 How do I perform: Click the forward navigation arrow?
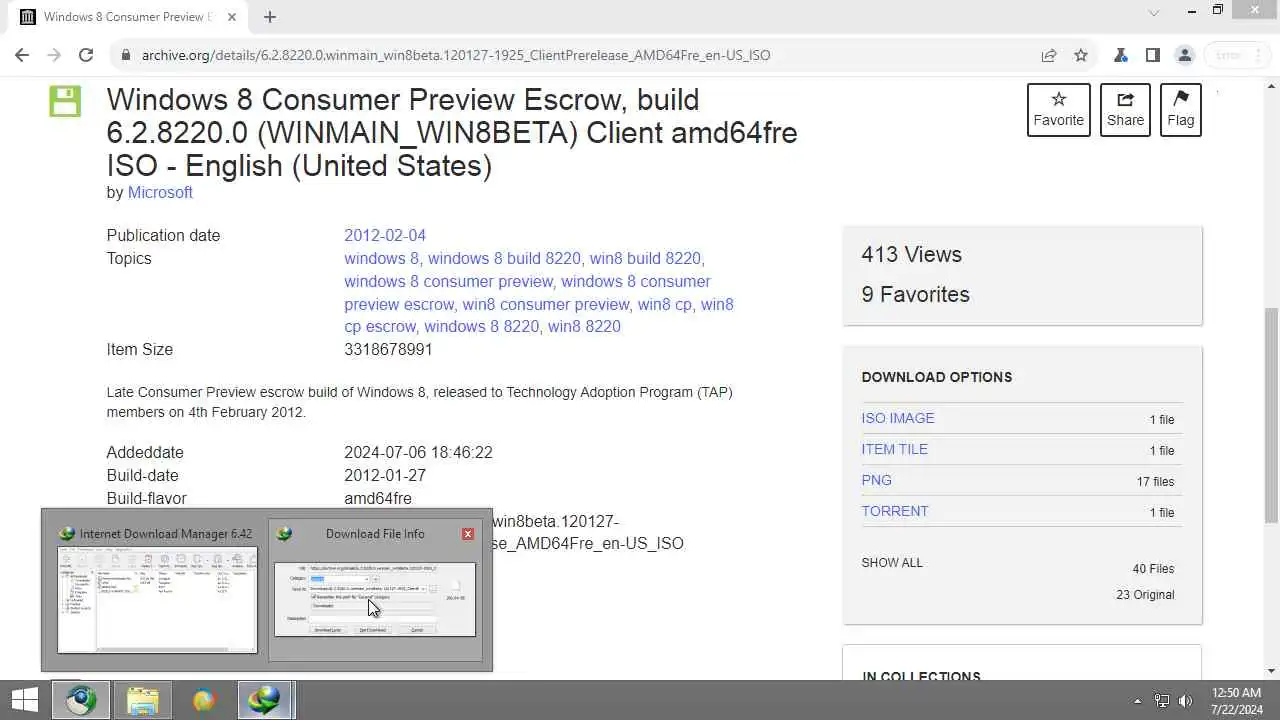pyautogui.click(x=54, y=55)
